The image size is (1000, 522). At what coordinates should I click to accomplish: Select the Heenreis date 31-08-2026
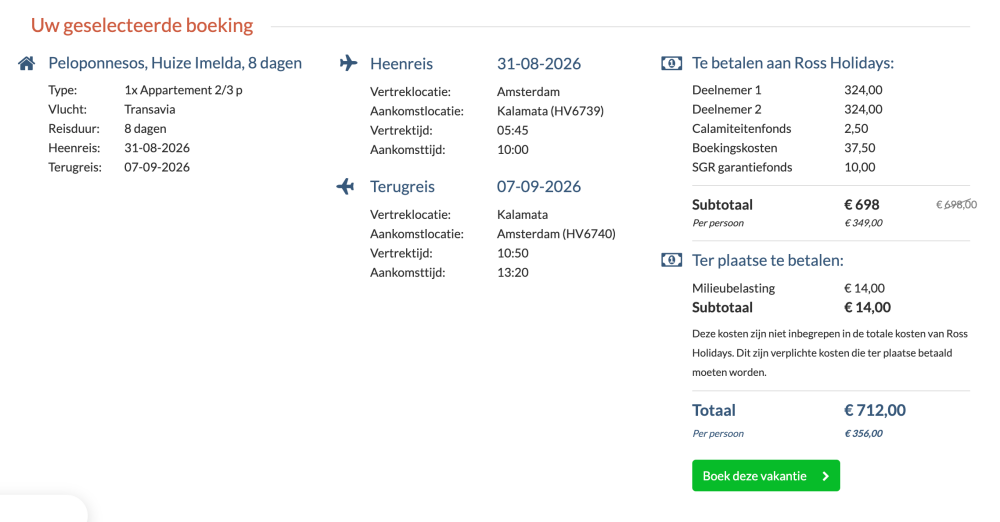pos(539,64)
